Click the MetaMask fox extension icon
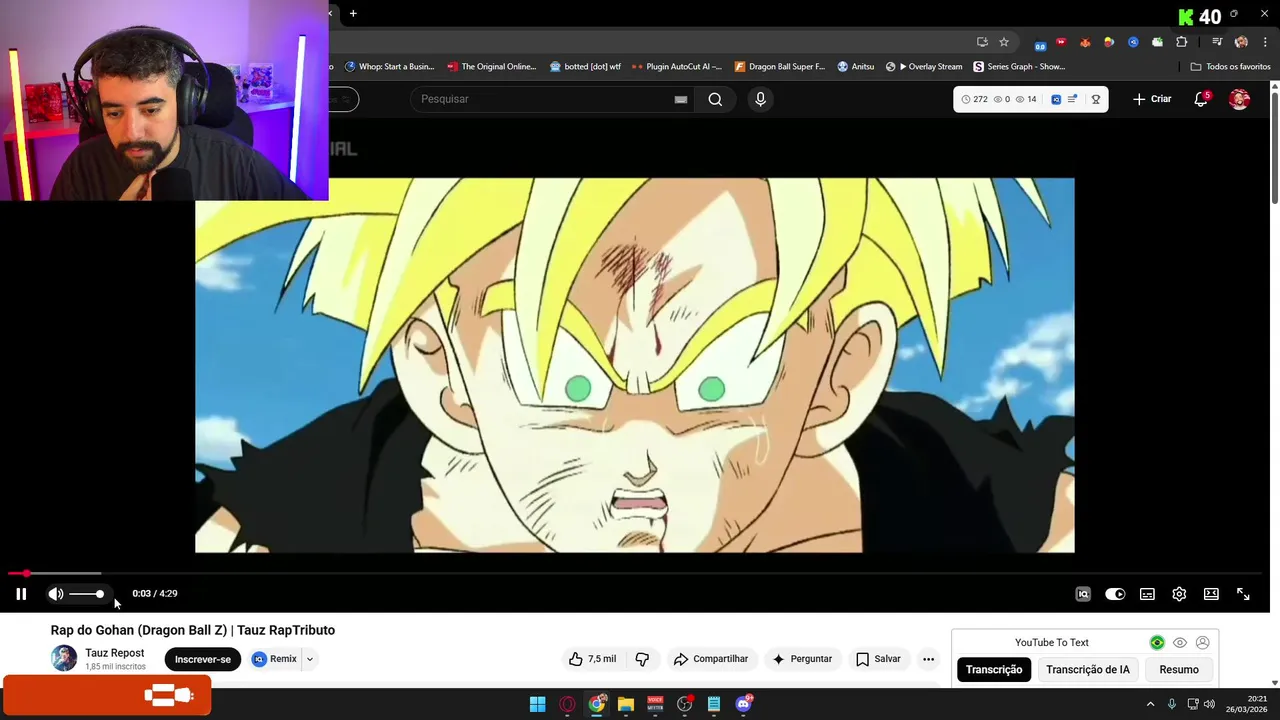Viewport: 1280px width, 720px height. [1085, 42]
